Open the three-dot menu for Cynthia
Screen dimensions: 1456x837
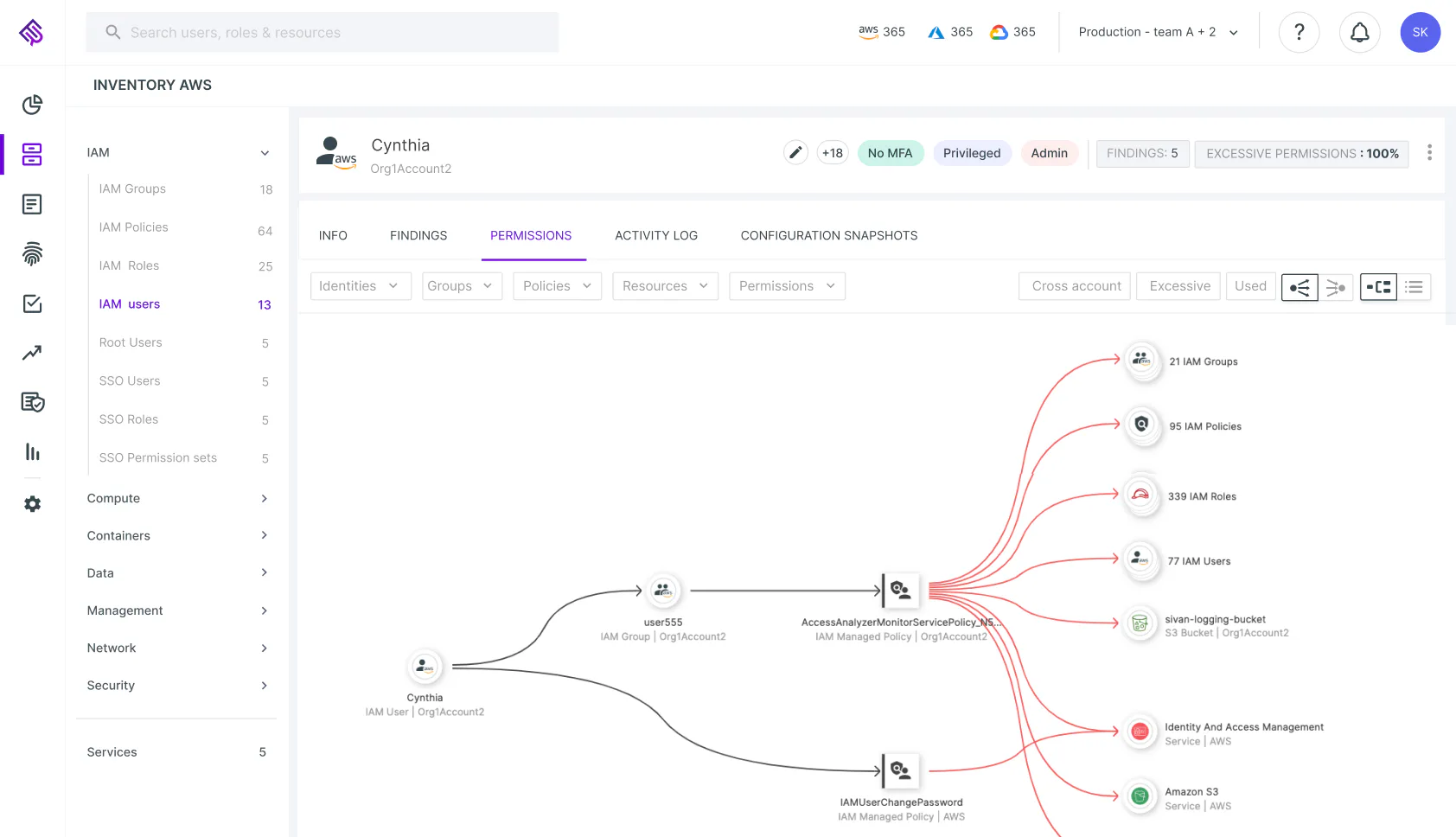pyautogui.click(x=1429, y=152)
